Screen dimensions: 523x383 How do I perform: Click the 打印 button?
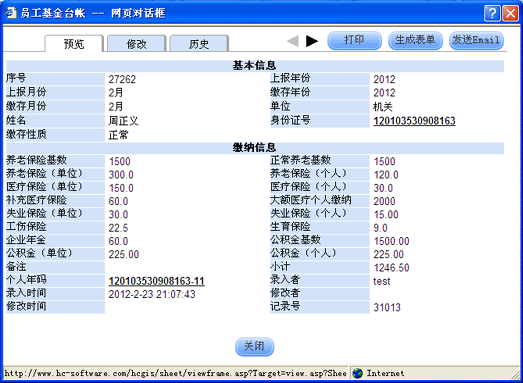click(354, 40)
